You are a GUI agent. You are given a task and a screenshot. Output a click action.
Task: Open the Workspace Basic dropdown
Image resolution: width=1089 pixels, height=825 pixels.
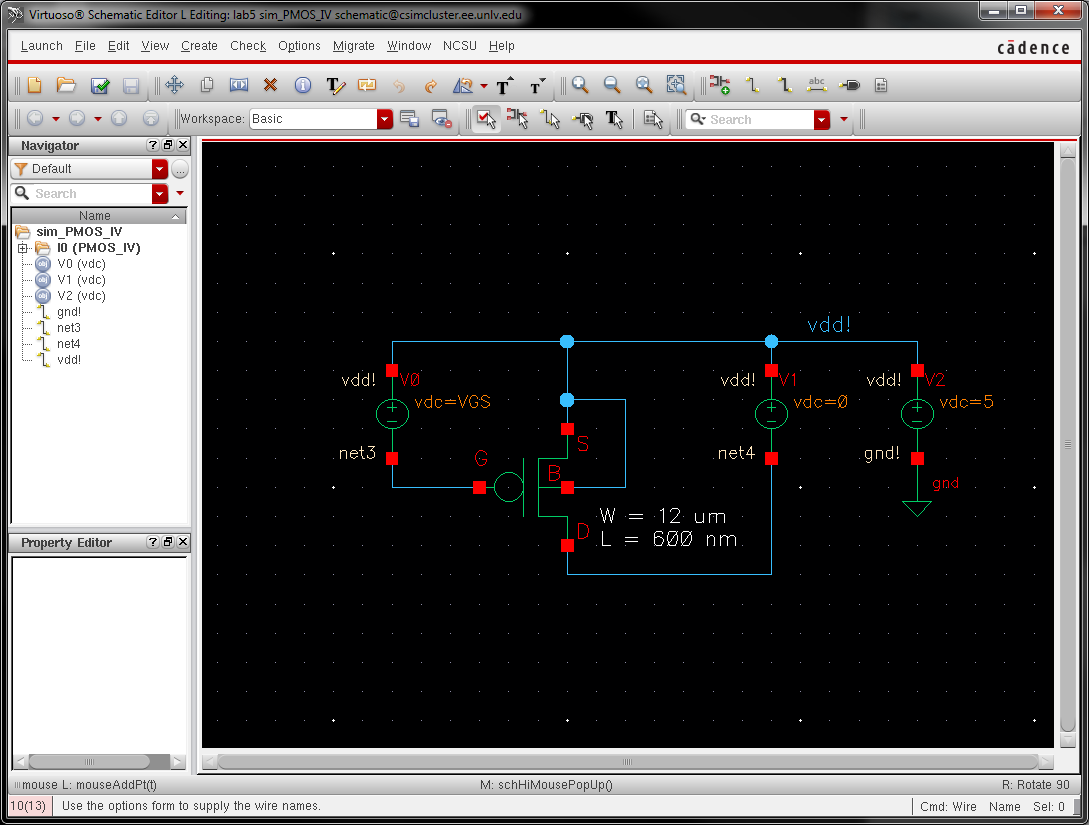[385, 119]
